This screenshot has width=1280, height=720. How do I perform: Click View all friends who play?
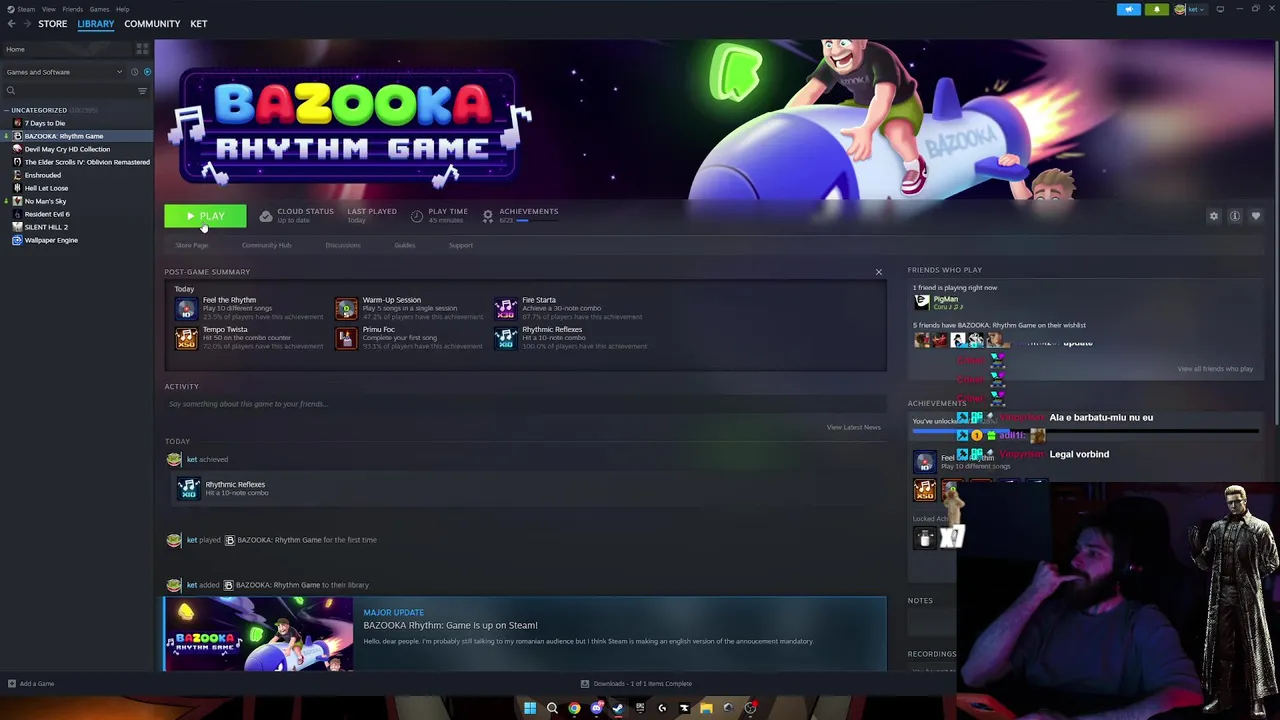[x=1215, y=369]
